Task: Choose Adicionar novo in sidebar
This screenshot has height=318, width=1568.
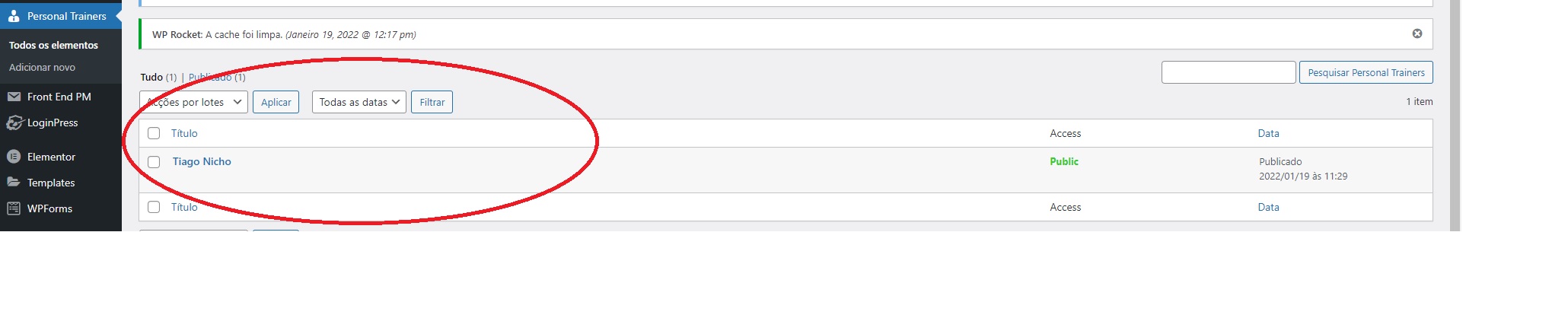Action: click(x=42, y=67)
